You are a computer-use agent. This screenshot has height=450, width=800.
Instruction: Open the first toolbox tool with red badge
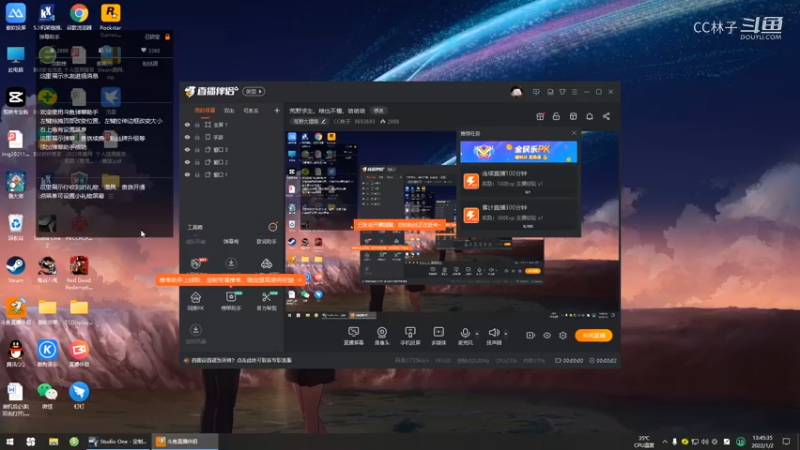click(x=196, y=263)
